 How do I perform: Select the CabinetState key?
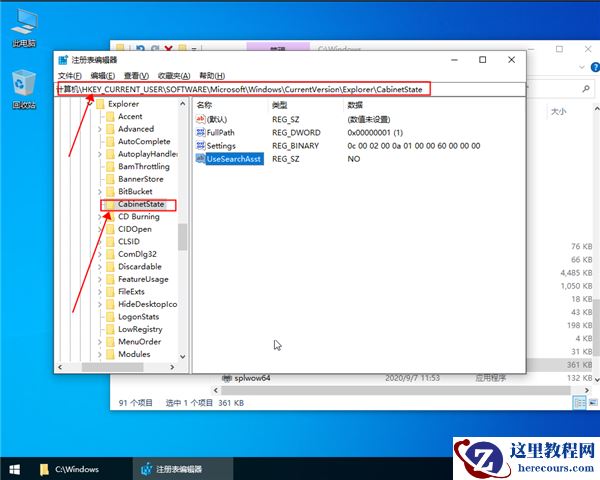(x=141, y=204)
